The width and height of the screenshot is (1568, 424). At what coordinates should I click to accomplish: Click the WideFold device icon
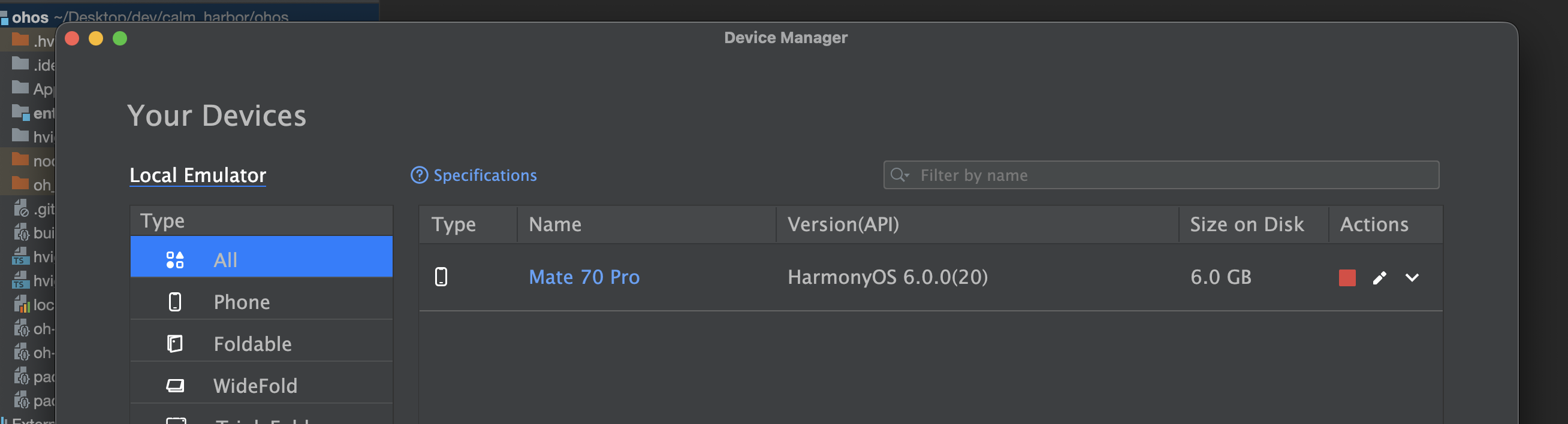pyautogui.click(x=174, y=386)
